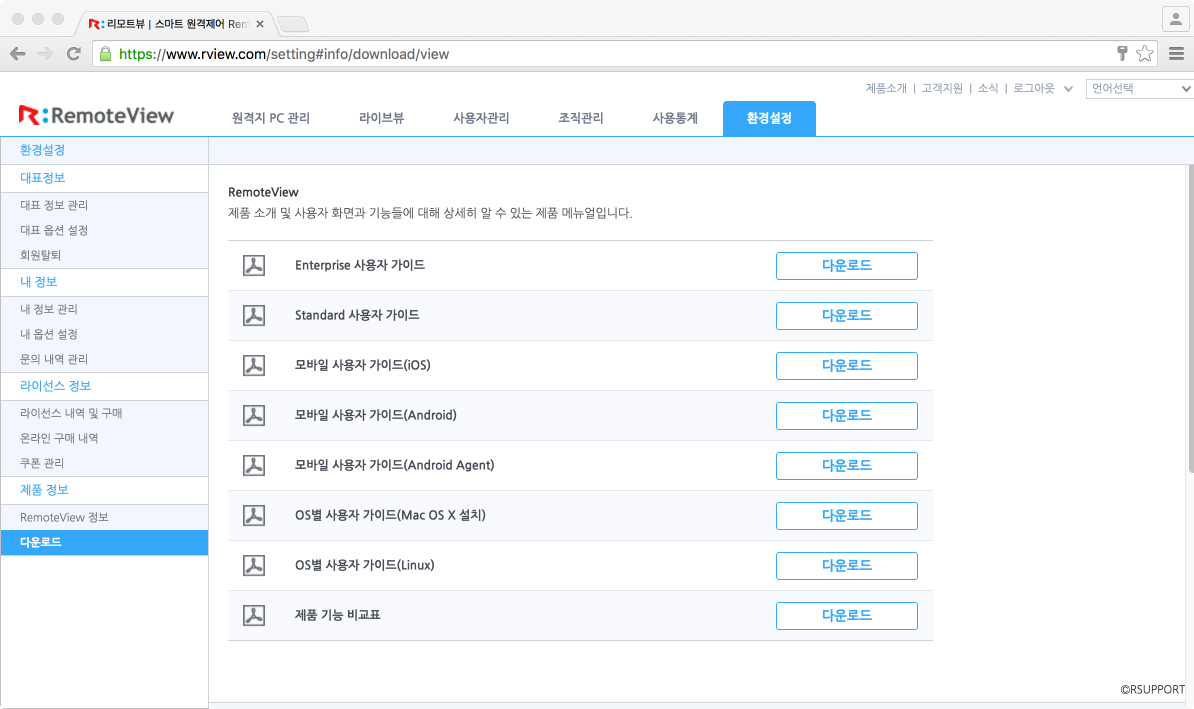This screenshot has width=1194, height=709.
Task: Click 환경설정 sidebar heading
Action: pos(104,150)
